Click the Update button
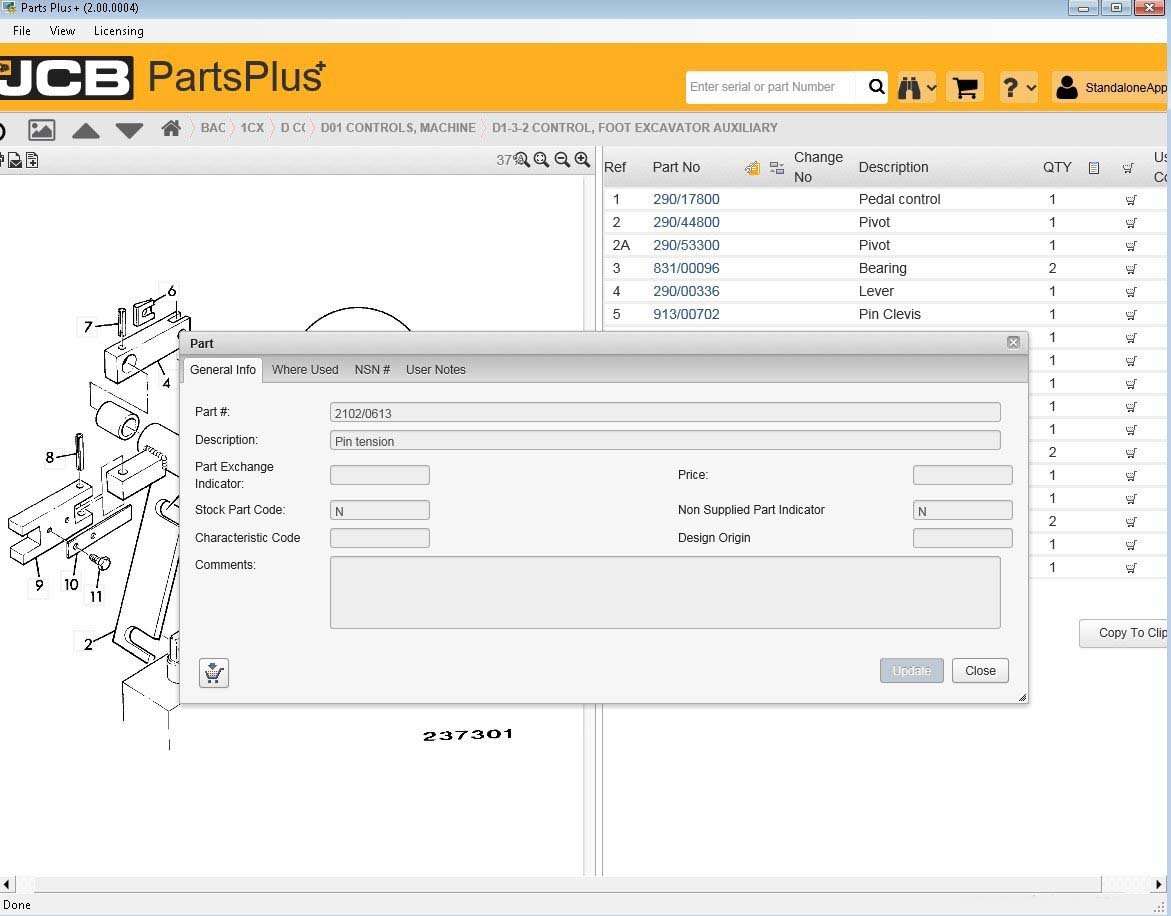Viewport: 1171px width, 916px height. pos(911,670)
